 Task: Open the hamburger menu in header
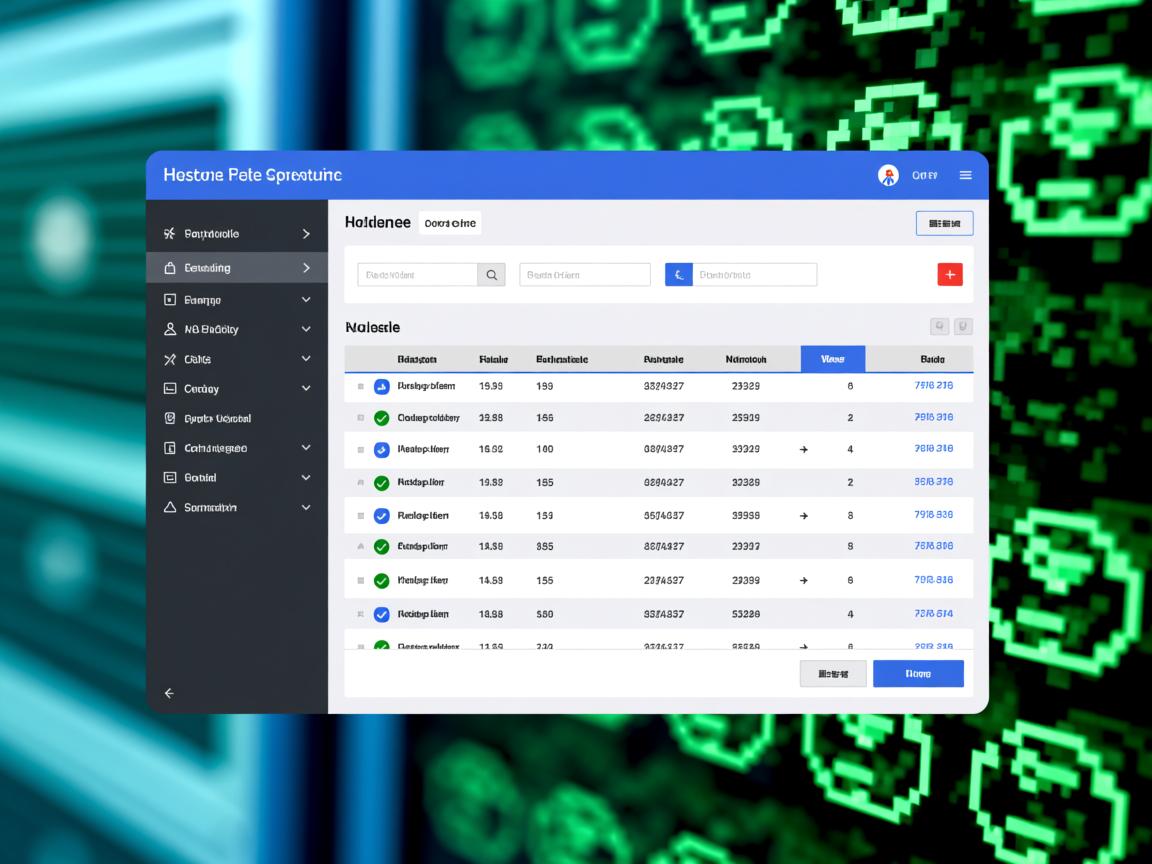pyautogui.click(x=965, y=175)
